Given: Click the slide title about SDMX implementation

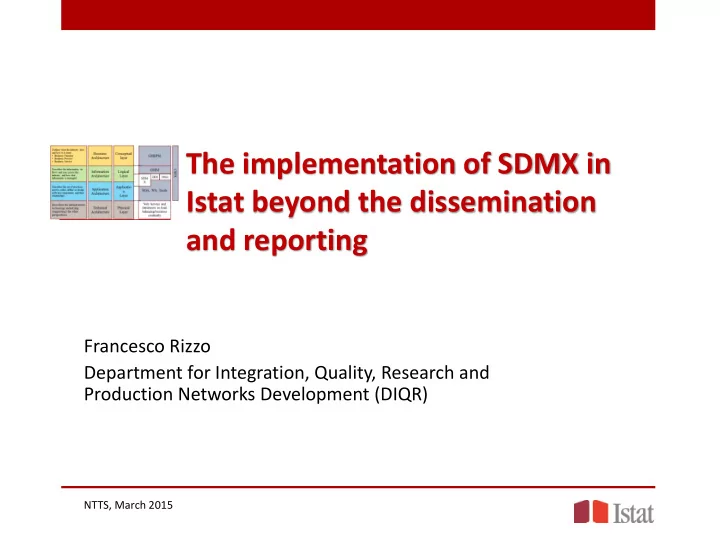Looking at the screenshot, I should [x=398, y=202].
